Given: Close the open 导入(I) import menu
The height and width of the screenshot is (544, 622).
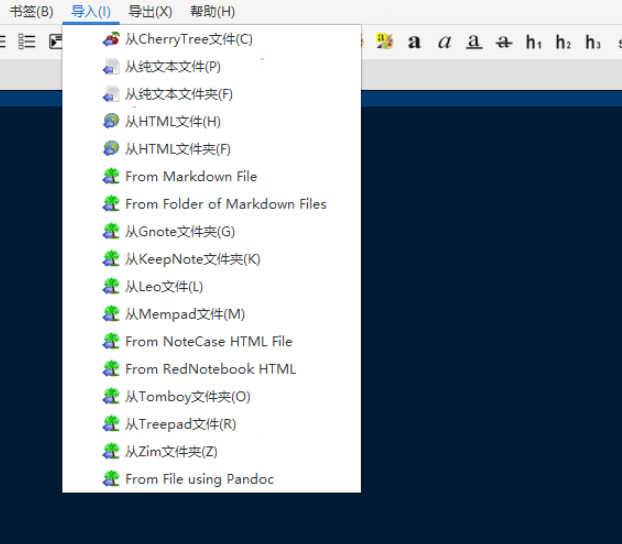Looking at the screenshot, I should pos(91,12).
